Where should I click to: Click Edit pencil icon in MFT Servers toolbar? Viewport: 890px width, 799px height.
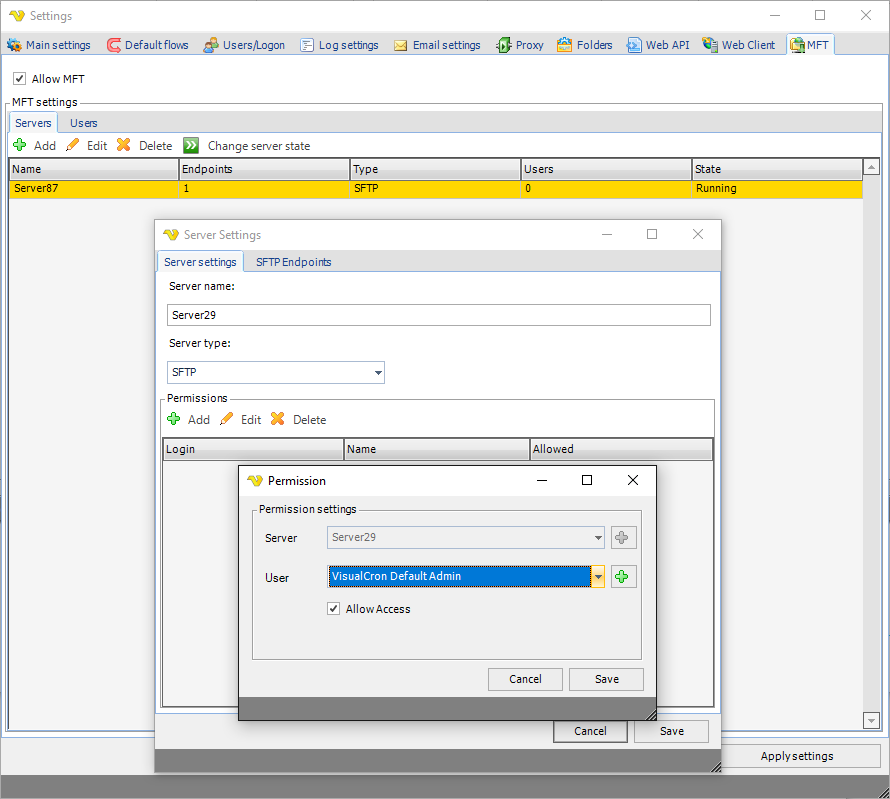[72, 146]
